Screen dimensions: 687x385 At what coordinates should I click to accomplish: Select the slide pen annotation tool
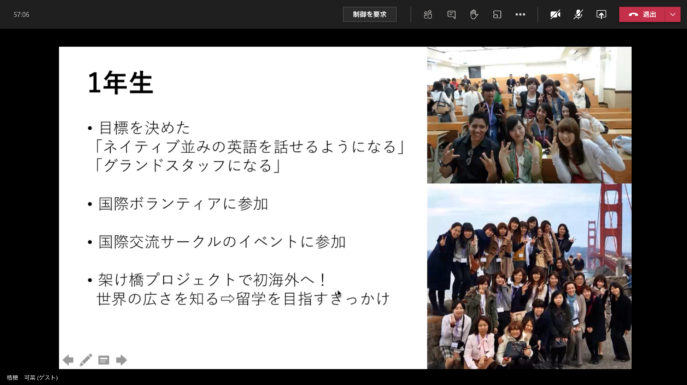pyautogui.click(x=86, y=360)
